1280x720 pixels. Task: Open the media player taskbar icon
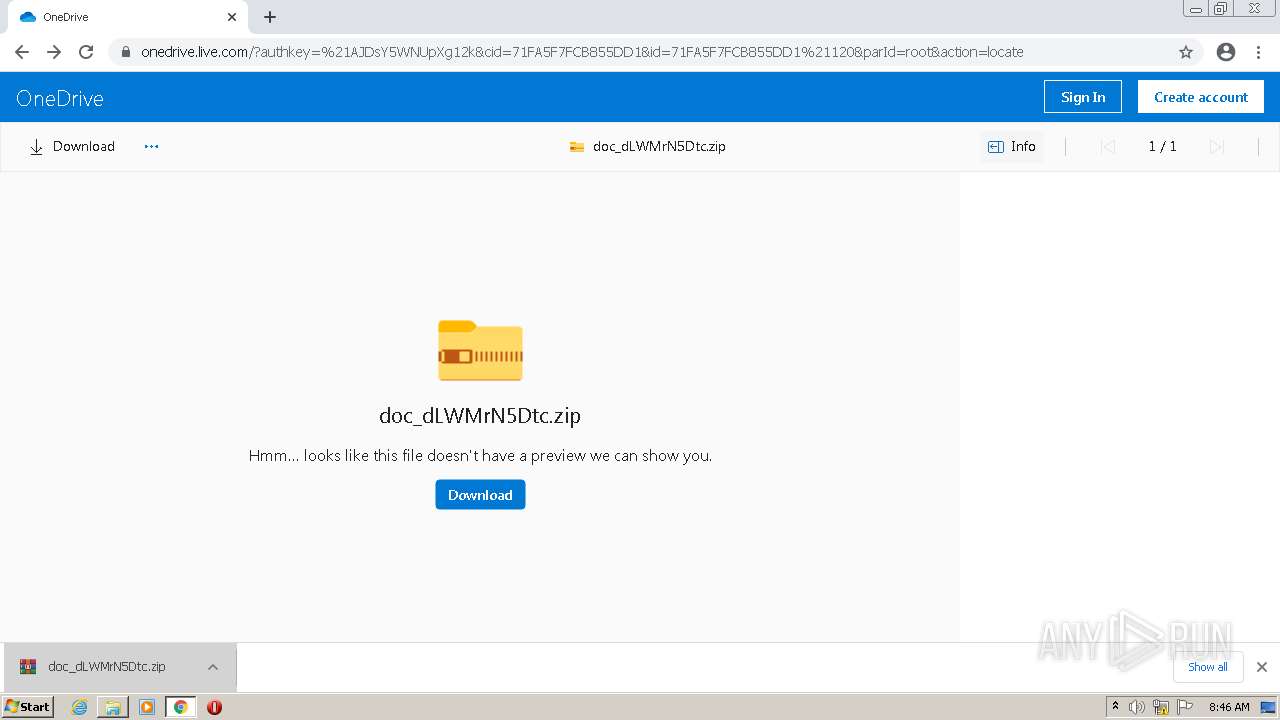click(147, 707)
